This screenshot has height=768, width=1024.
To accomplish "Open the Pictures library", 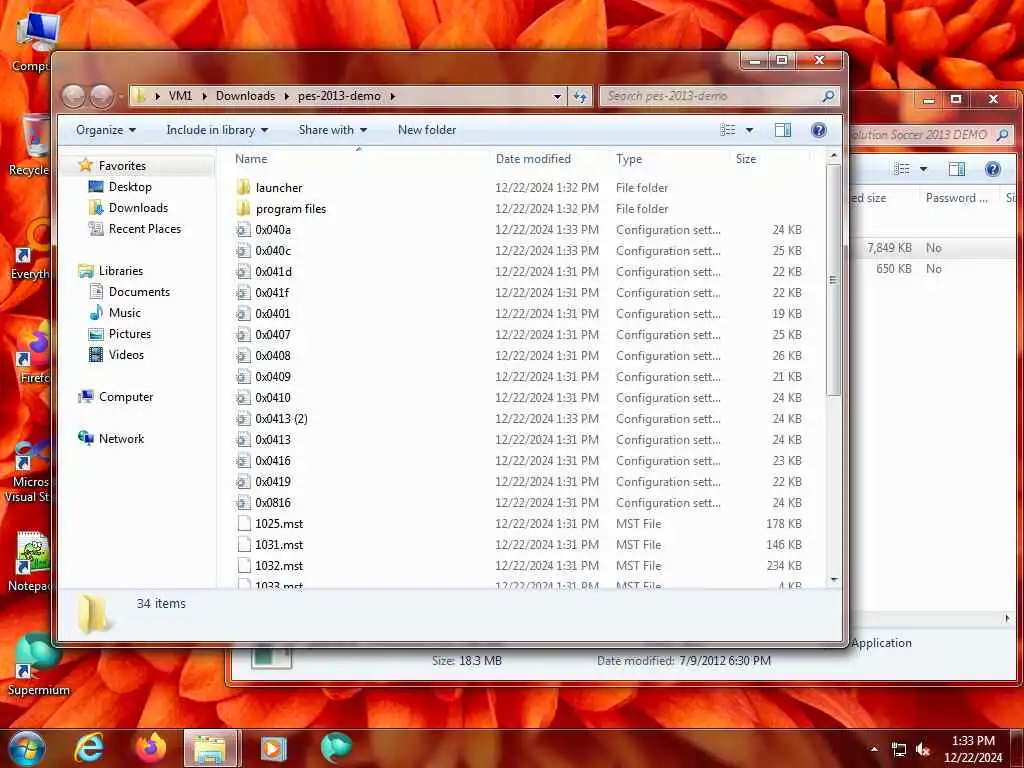I will 129,334.
